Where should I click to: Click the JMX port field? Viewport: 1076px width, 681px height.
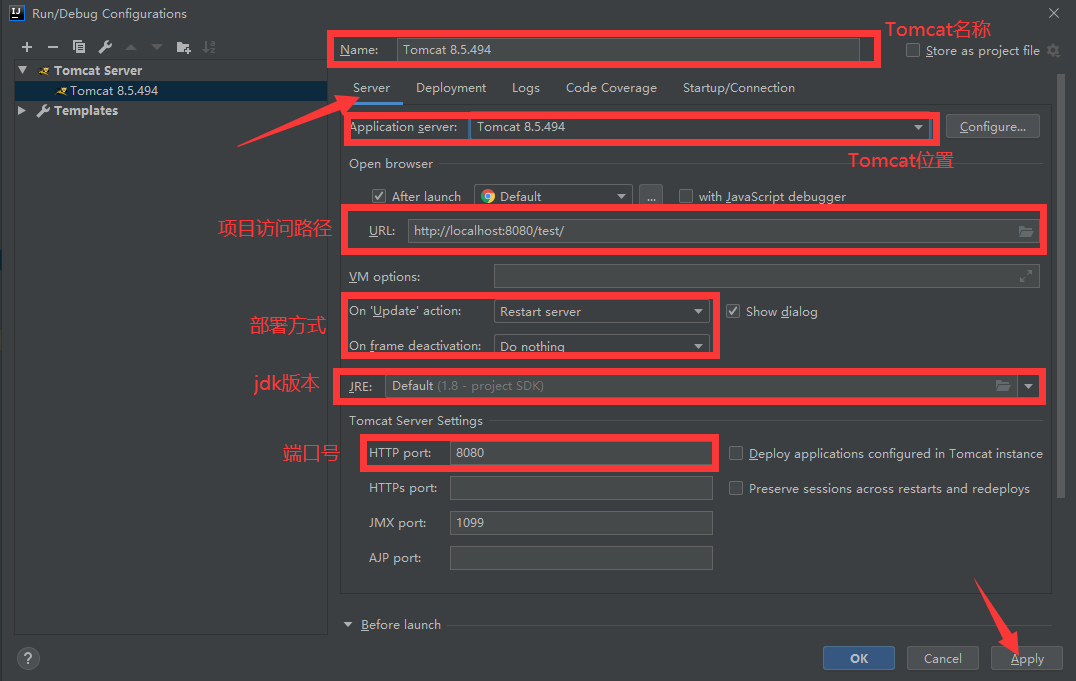[x=581, y=523]
